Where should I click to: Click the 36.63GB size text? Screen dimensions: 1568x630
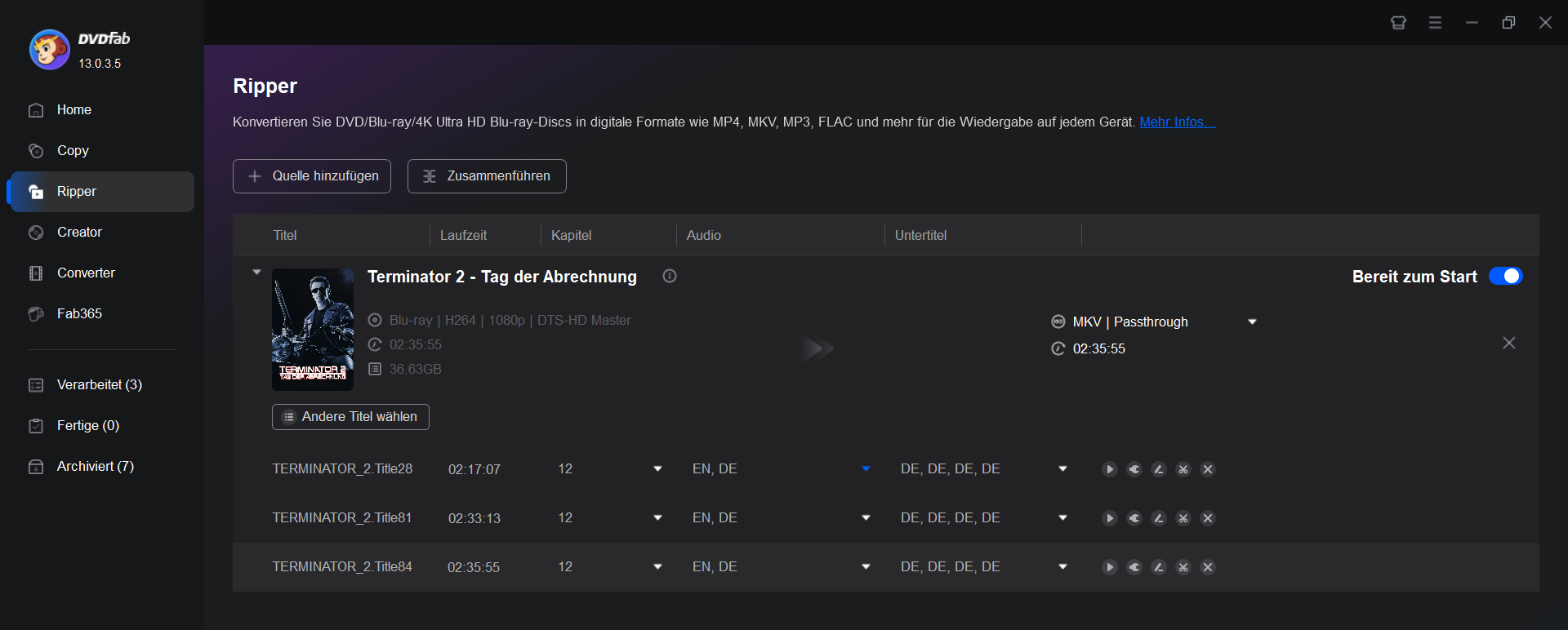[x=415, y=369]
